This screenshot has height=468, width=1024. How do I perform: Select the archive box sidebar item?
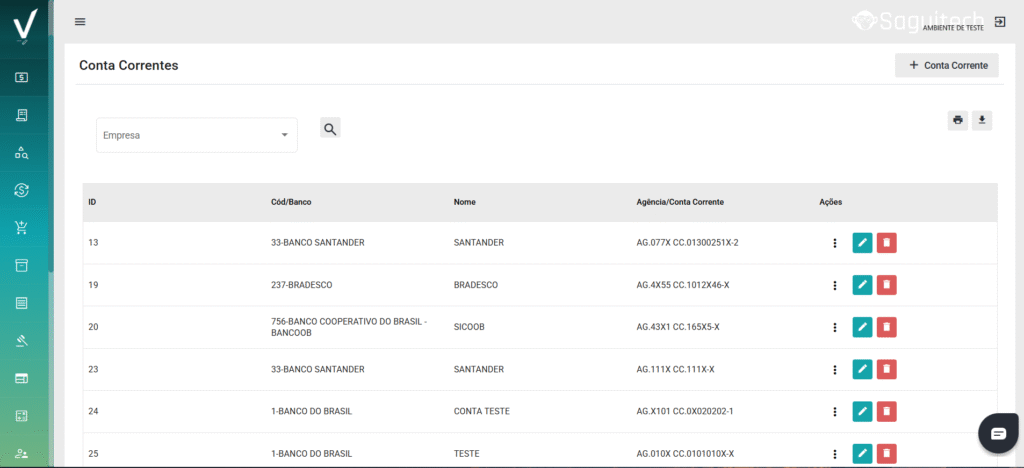[x=22, y=265]
